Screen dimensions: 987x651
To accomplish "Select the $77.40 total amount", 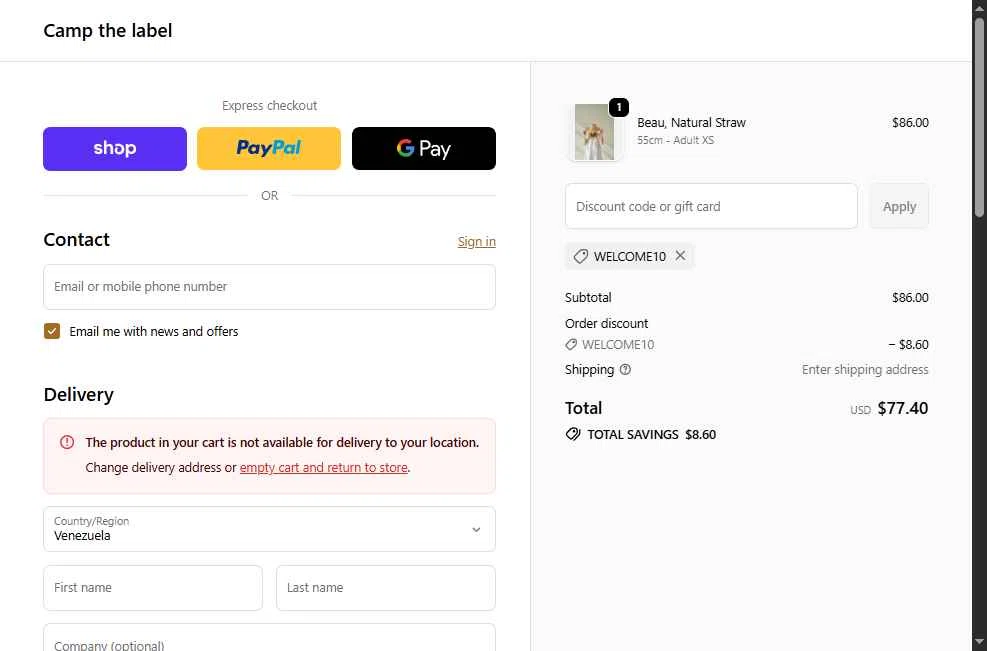I will tap(903, 409).
